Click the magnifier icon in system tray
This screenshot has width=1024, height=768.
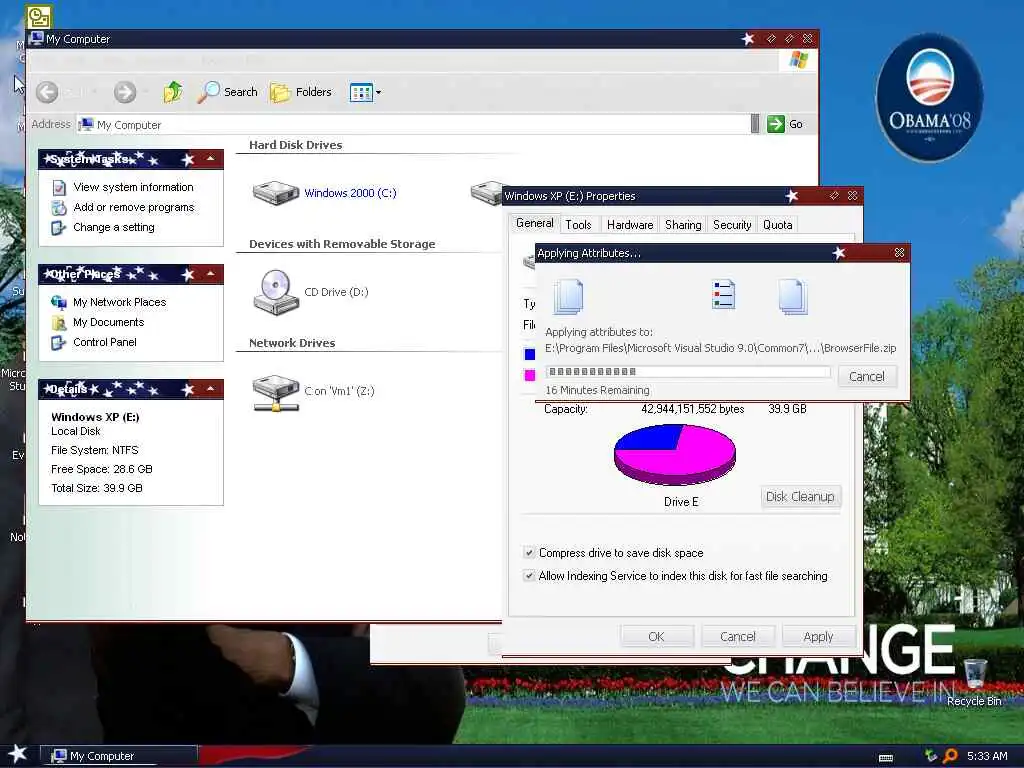950,756
